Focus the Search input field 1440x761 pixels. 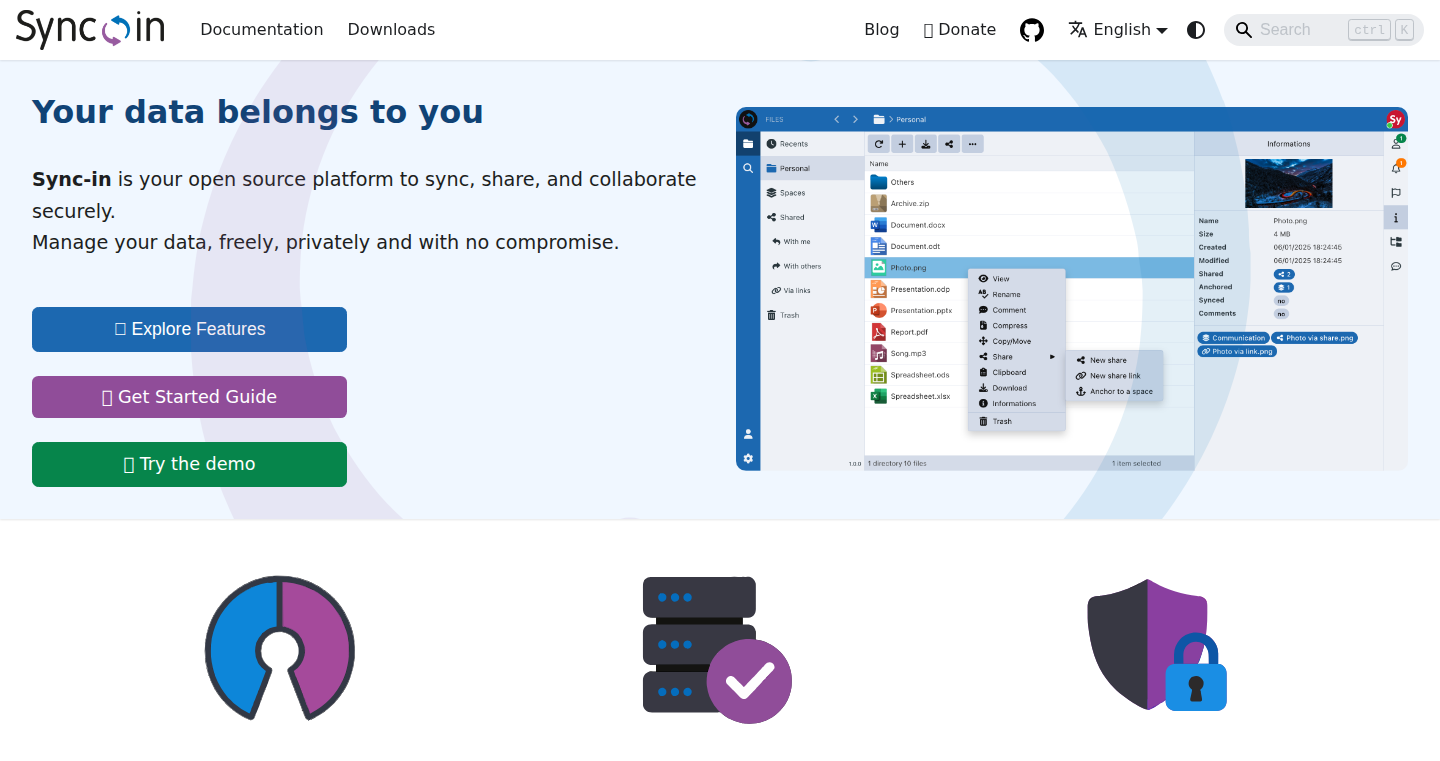[1324, 30]
